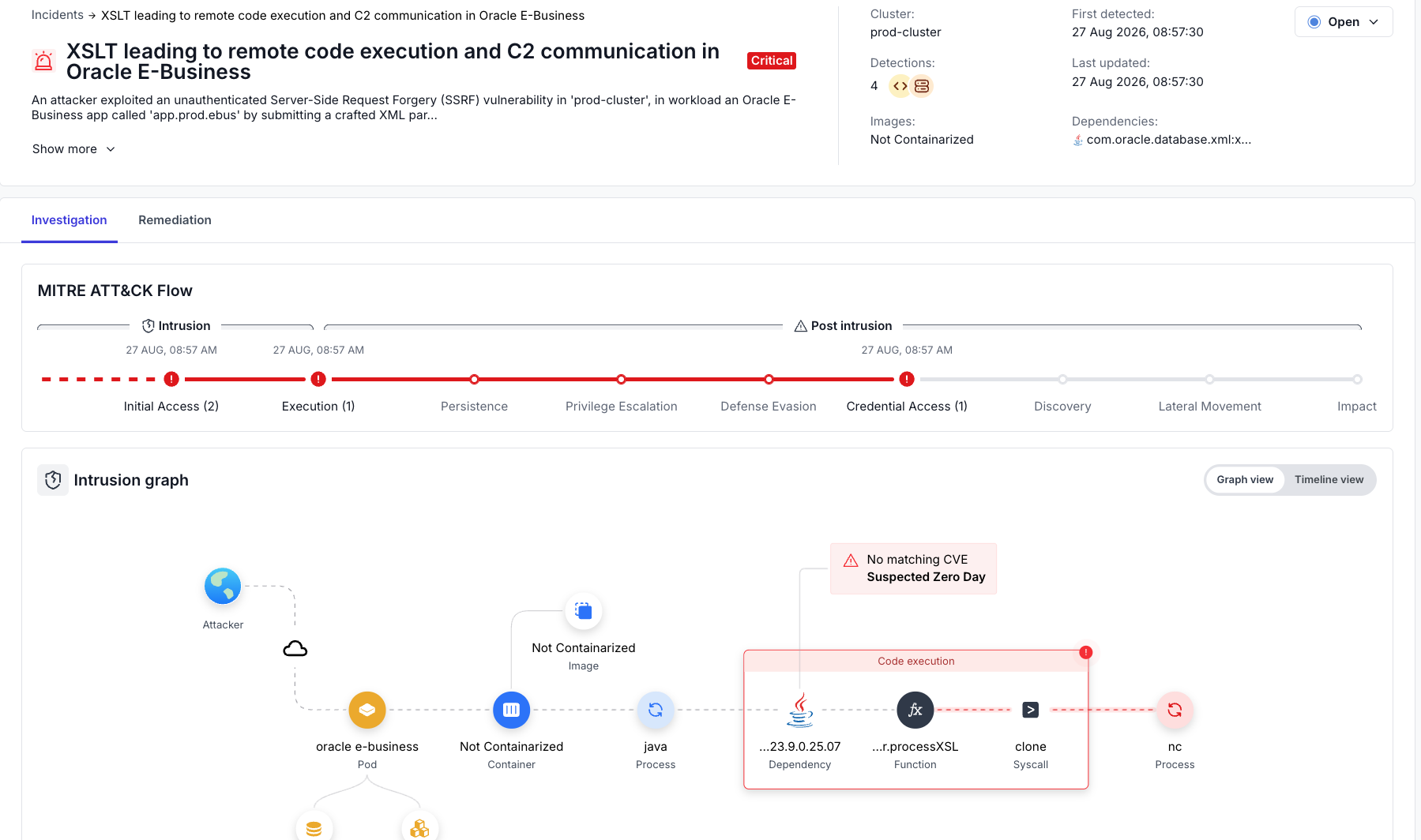Click the detections count 4
Image resolution: width=1421 pixels, height=840 pixels.
click(874, 86)
